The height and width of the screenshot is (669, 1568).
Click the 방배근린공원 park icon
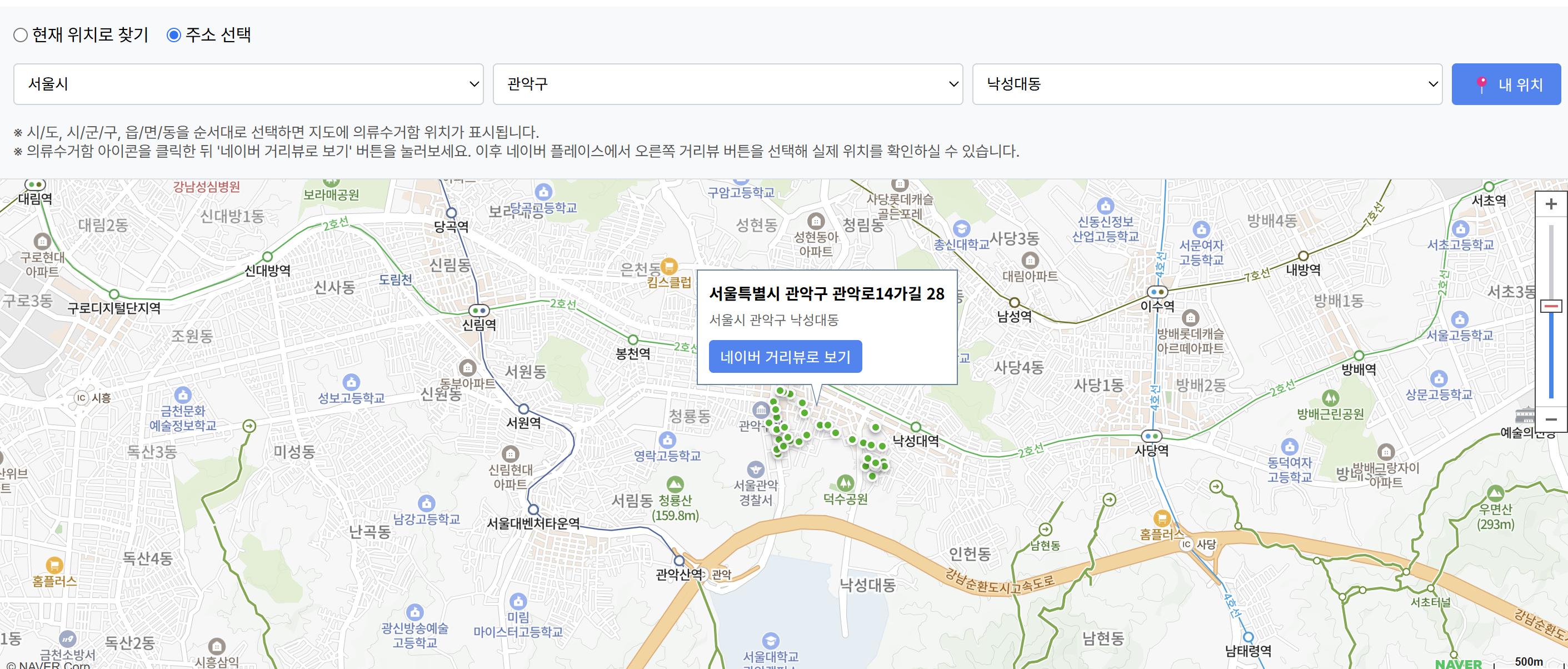pos(1330,398)
